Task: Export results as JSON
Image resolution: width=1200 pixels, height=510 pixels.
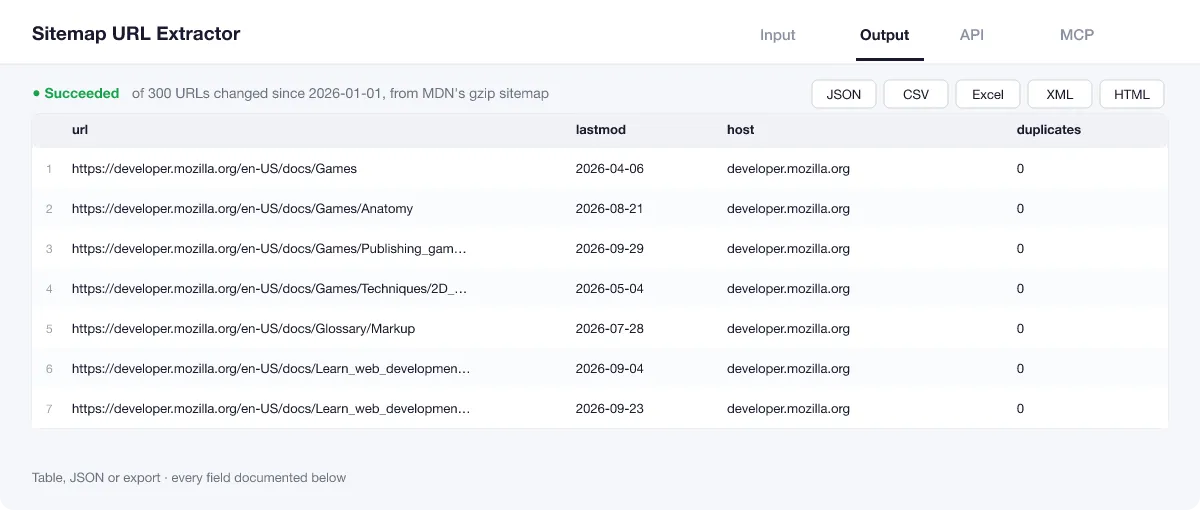Action: 844,94
